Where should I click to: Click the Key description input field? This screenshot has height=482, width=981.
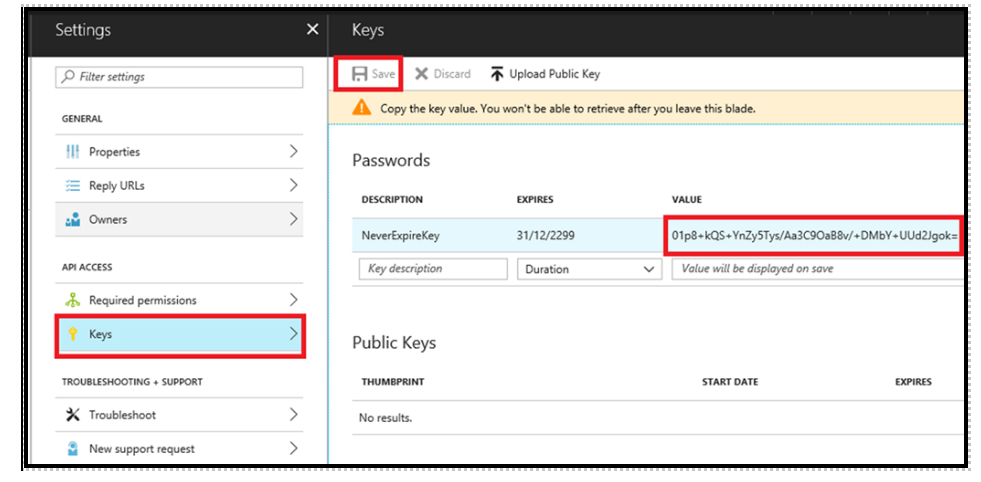(433, 269)
